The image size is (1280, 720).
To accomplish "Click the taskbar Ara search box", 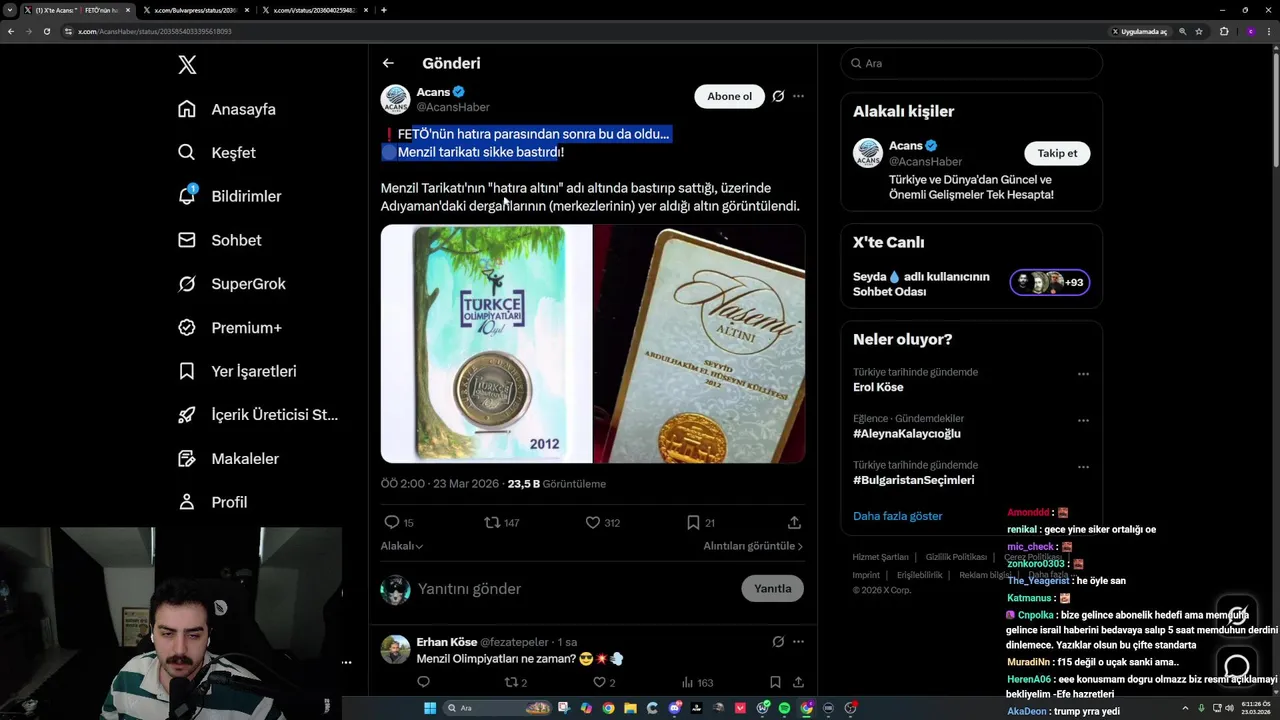I will tap(498, 708).
